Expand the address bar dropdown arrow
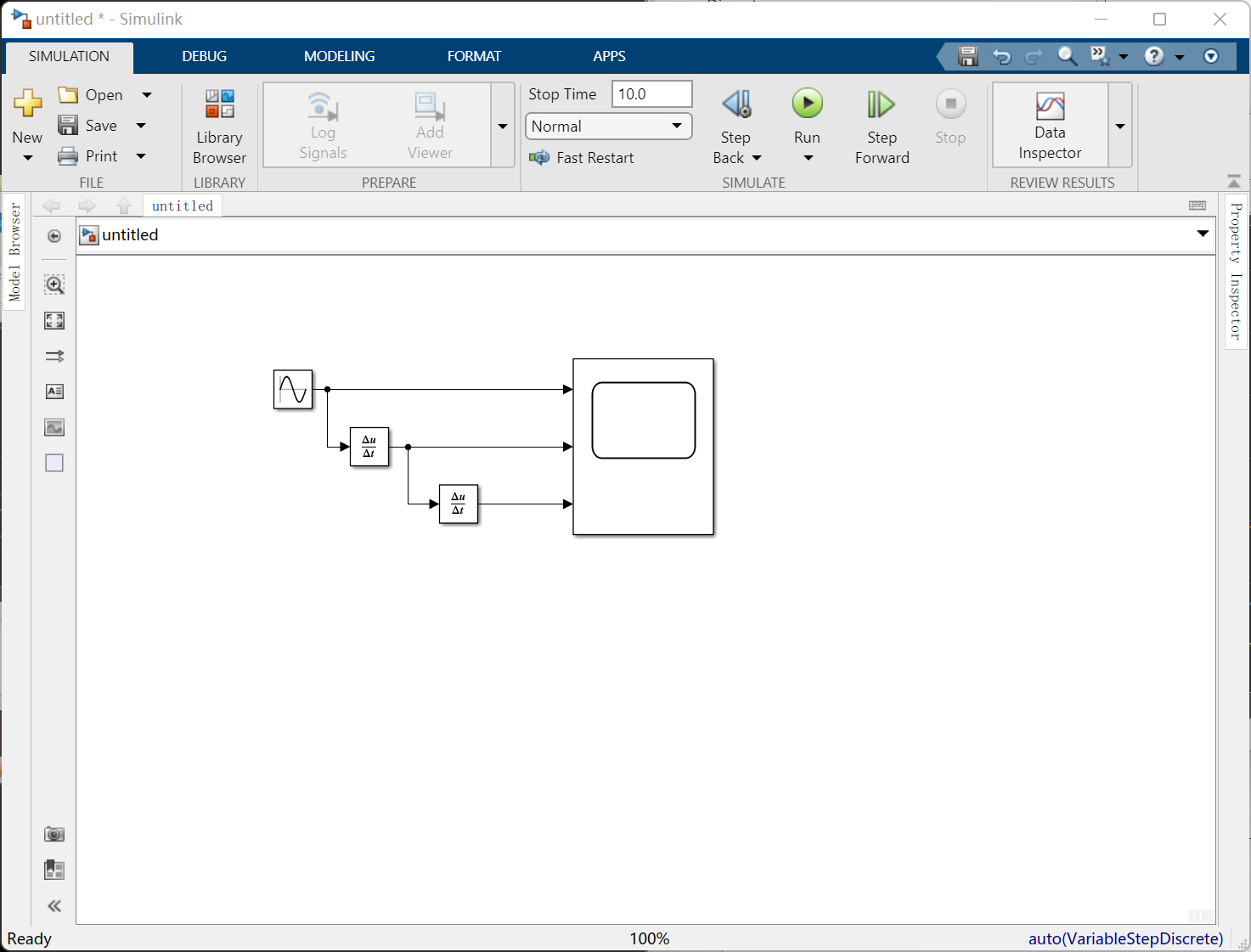 1203,234
